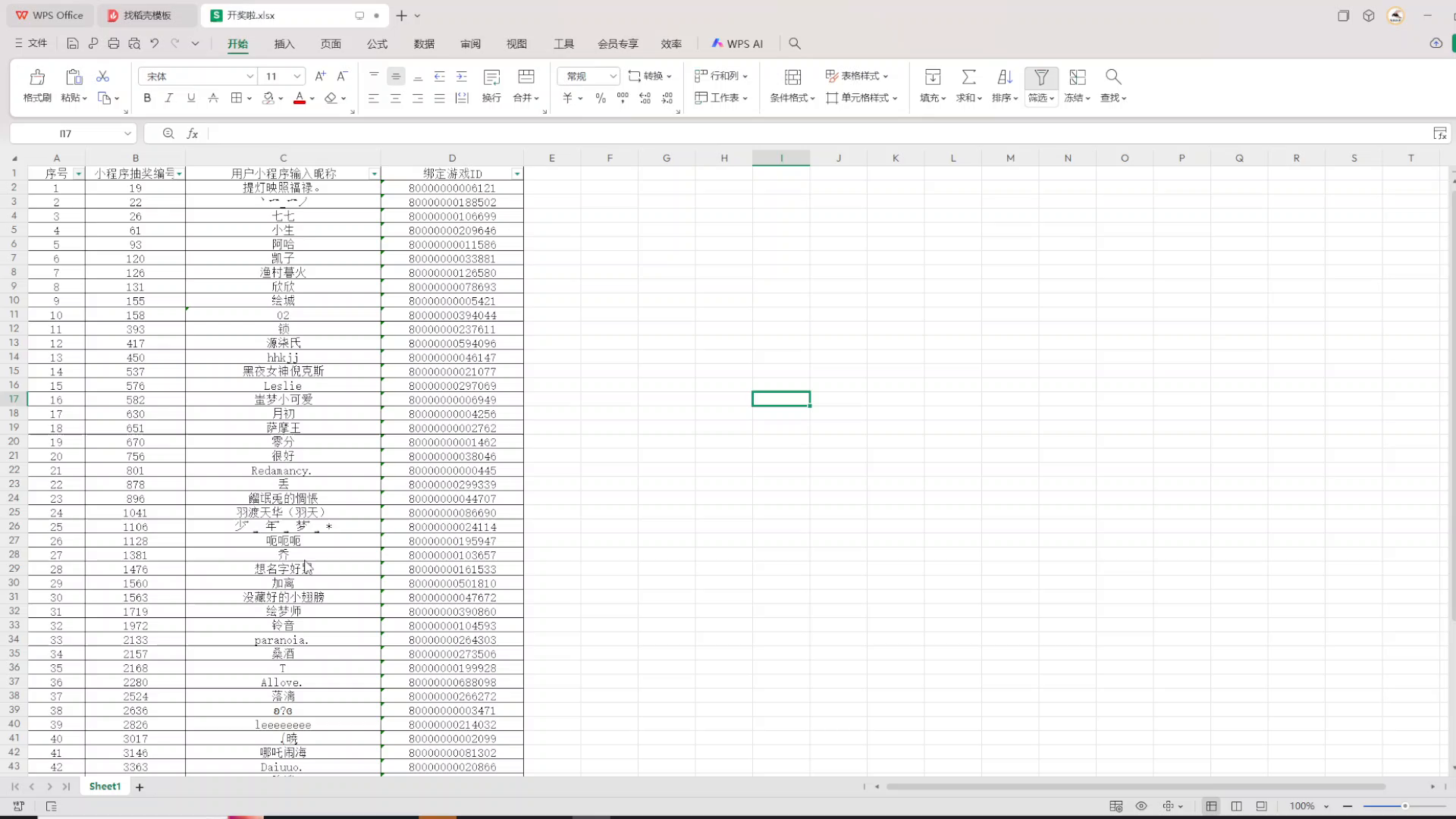Open Worksheet (工作表) menu

tap(721, 98)
